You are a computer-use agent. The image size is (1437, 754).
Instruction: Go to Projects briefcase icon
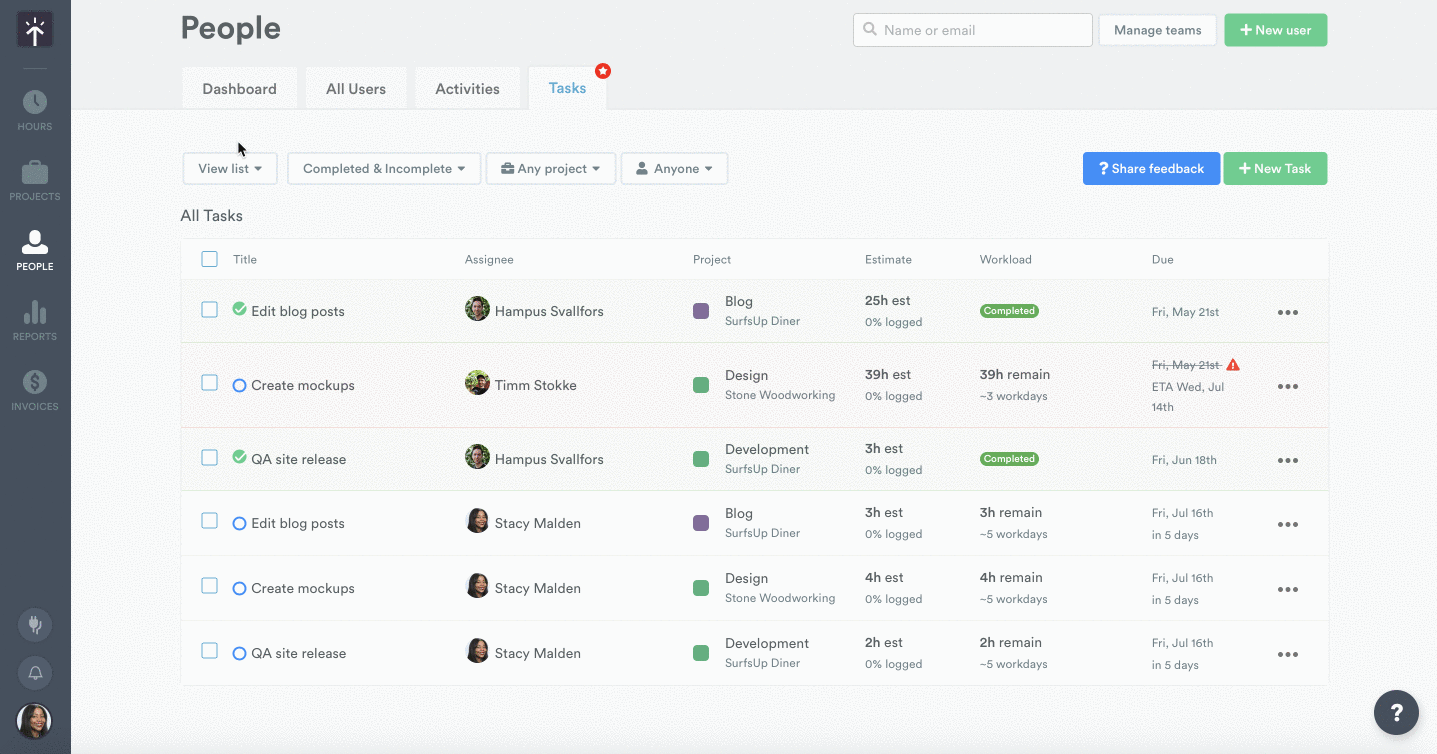[35, 180]
